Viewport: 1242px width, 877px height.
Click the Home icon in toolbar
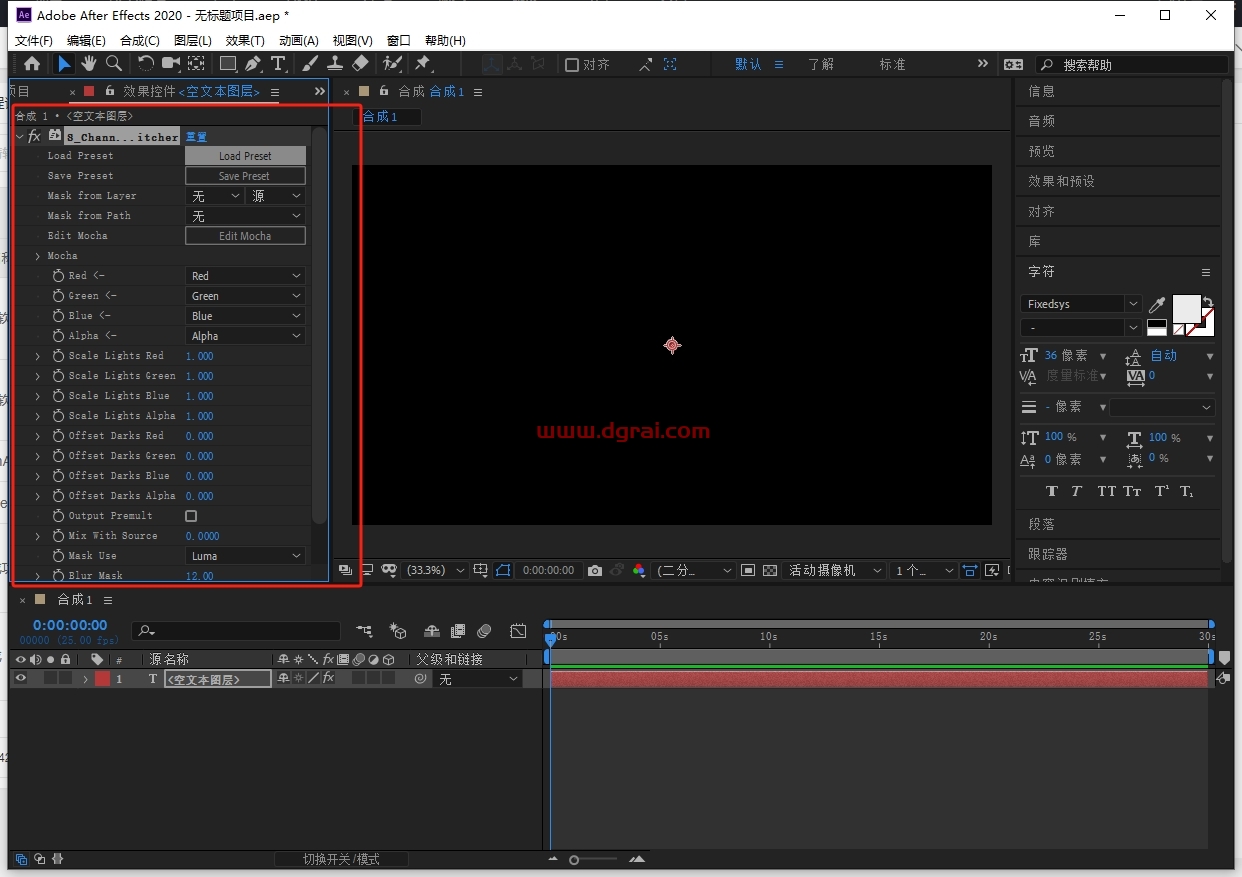click(32, 64)
